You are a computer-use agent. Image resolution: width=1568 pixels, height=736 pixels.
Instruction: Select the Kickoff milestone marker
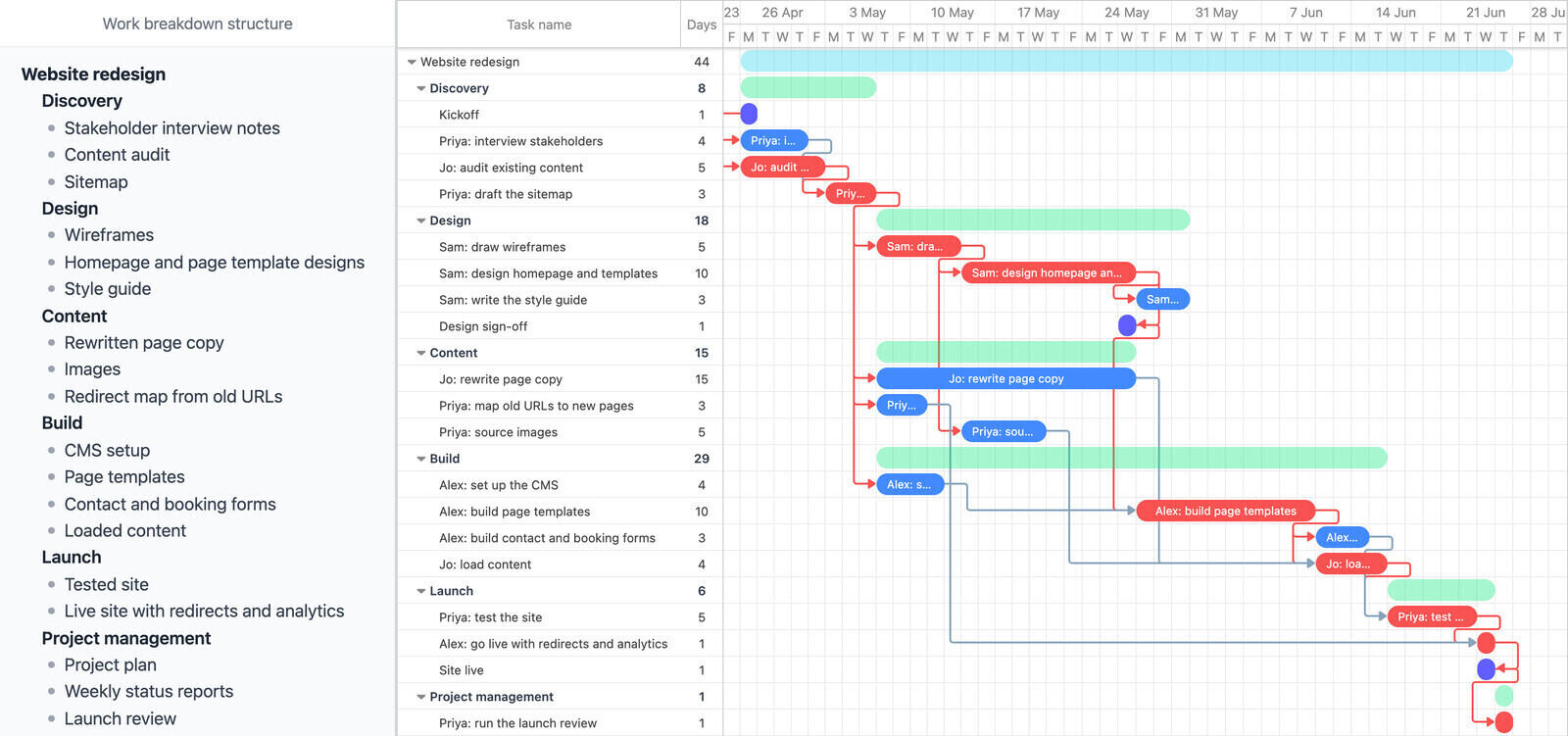[749, 115]
